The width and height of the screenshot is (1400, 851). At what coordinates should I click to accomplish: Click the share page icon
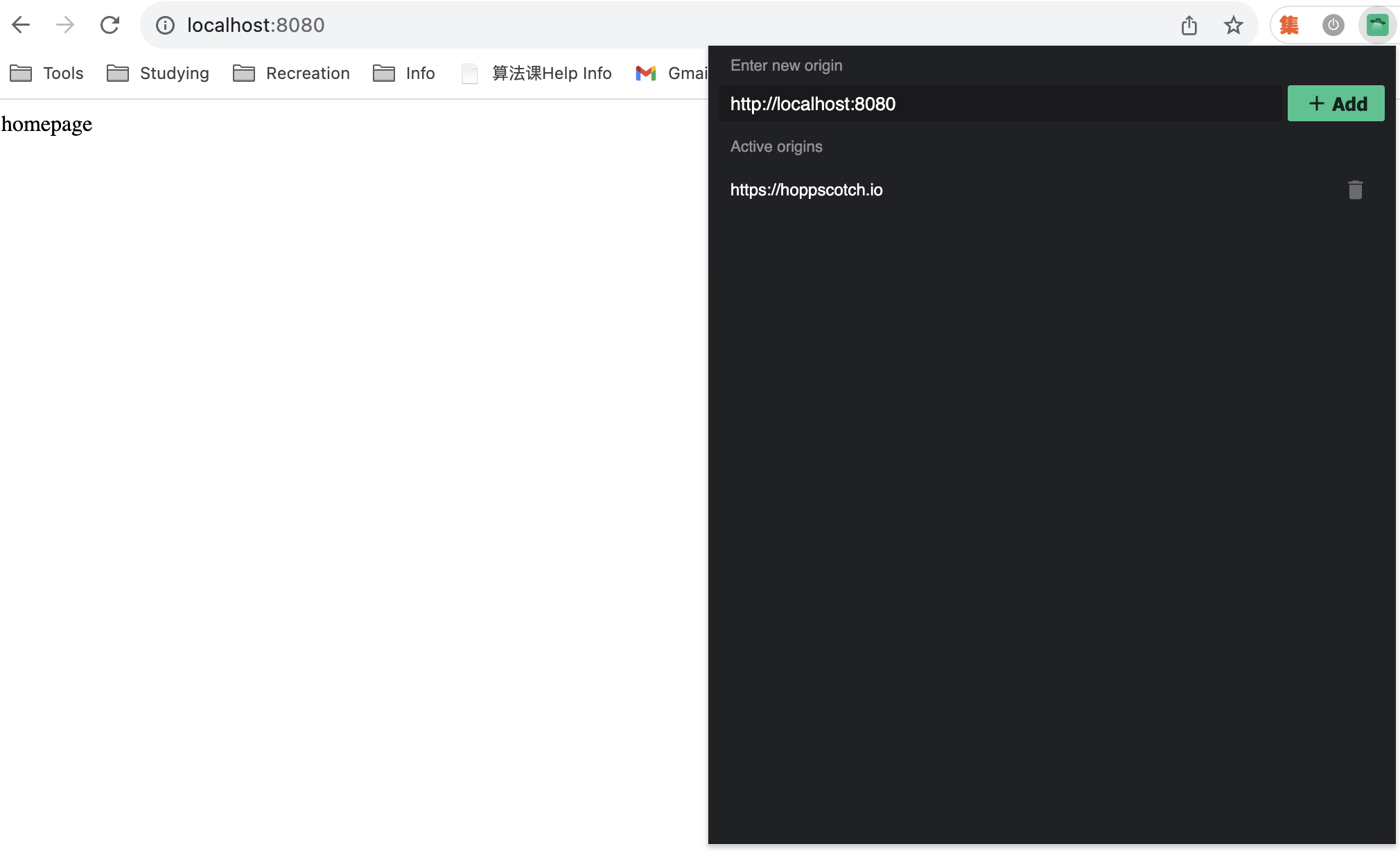(1189, 26)
